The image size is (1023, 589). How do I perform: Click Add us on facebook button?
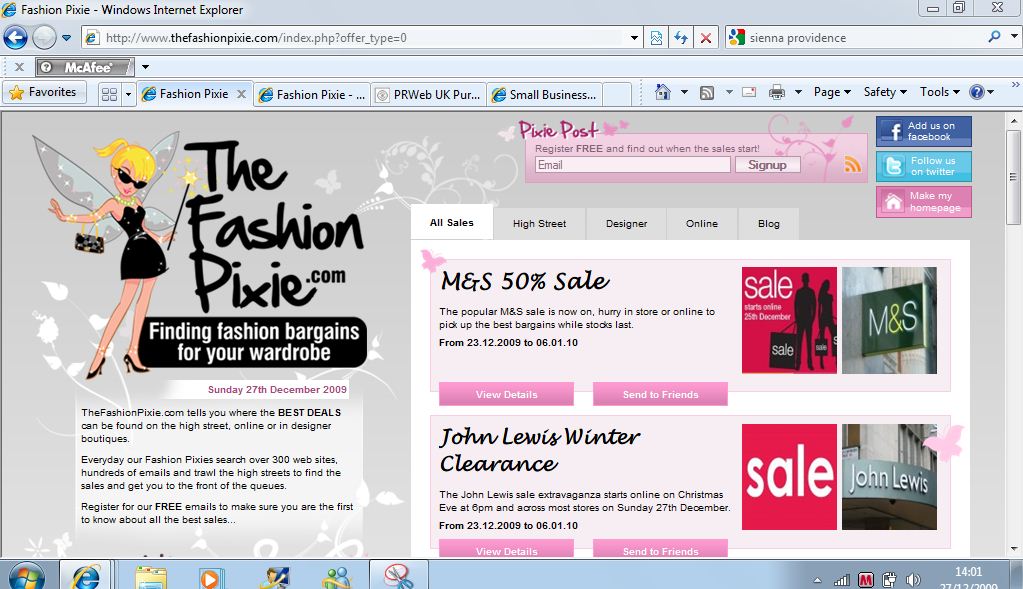(x=923, y=131)
